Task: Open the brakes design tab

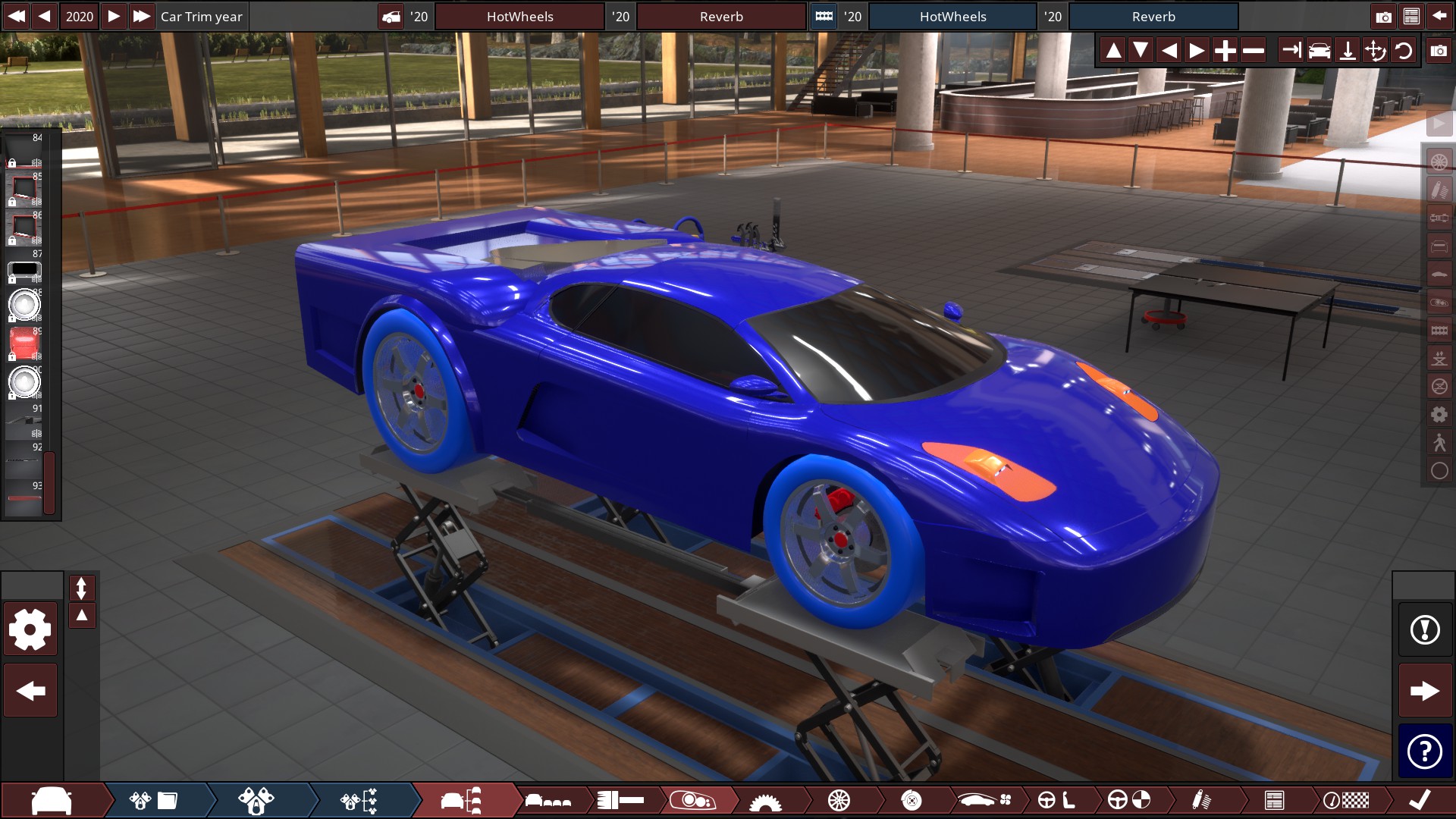Action: pos(911,800)
